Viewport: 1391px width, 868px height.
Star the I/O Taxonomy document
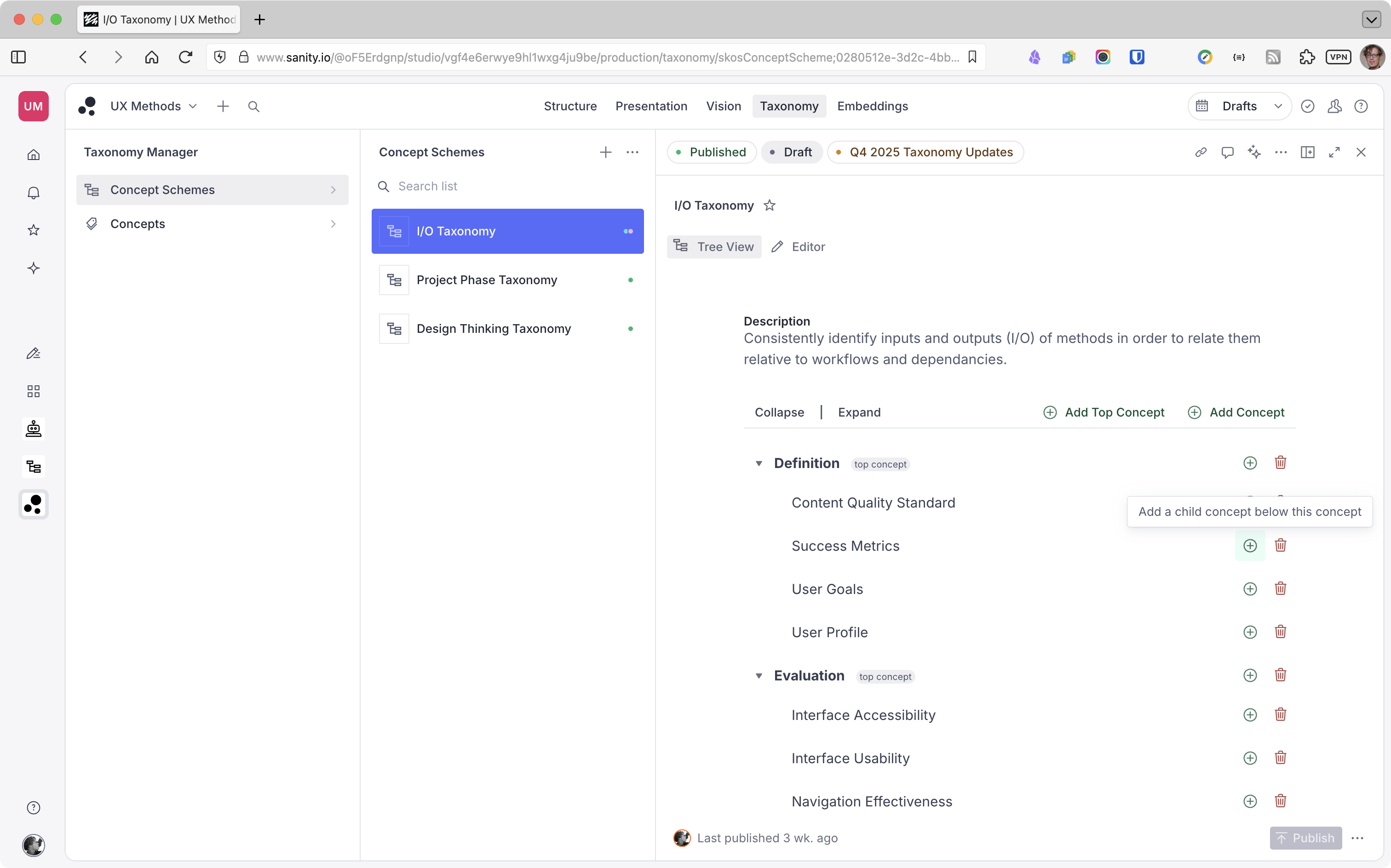770,205
